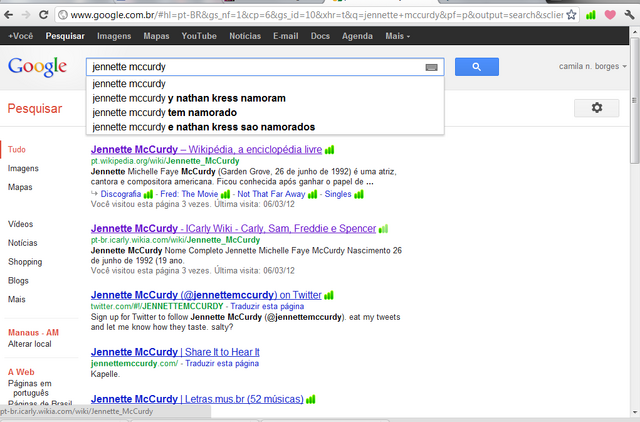Screen dimensions: 640x422
Task: Click the rating bars next to Singles
Action: (x=359, y=194)
